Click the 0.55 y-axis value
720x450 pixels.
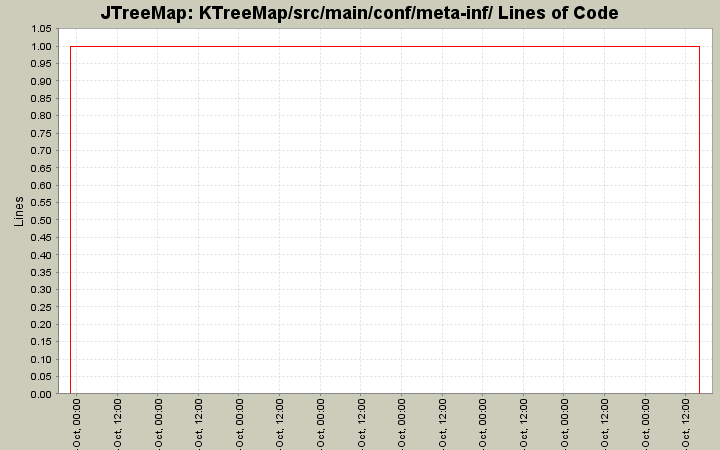tap(41, 202)
